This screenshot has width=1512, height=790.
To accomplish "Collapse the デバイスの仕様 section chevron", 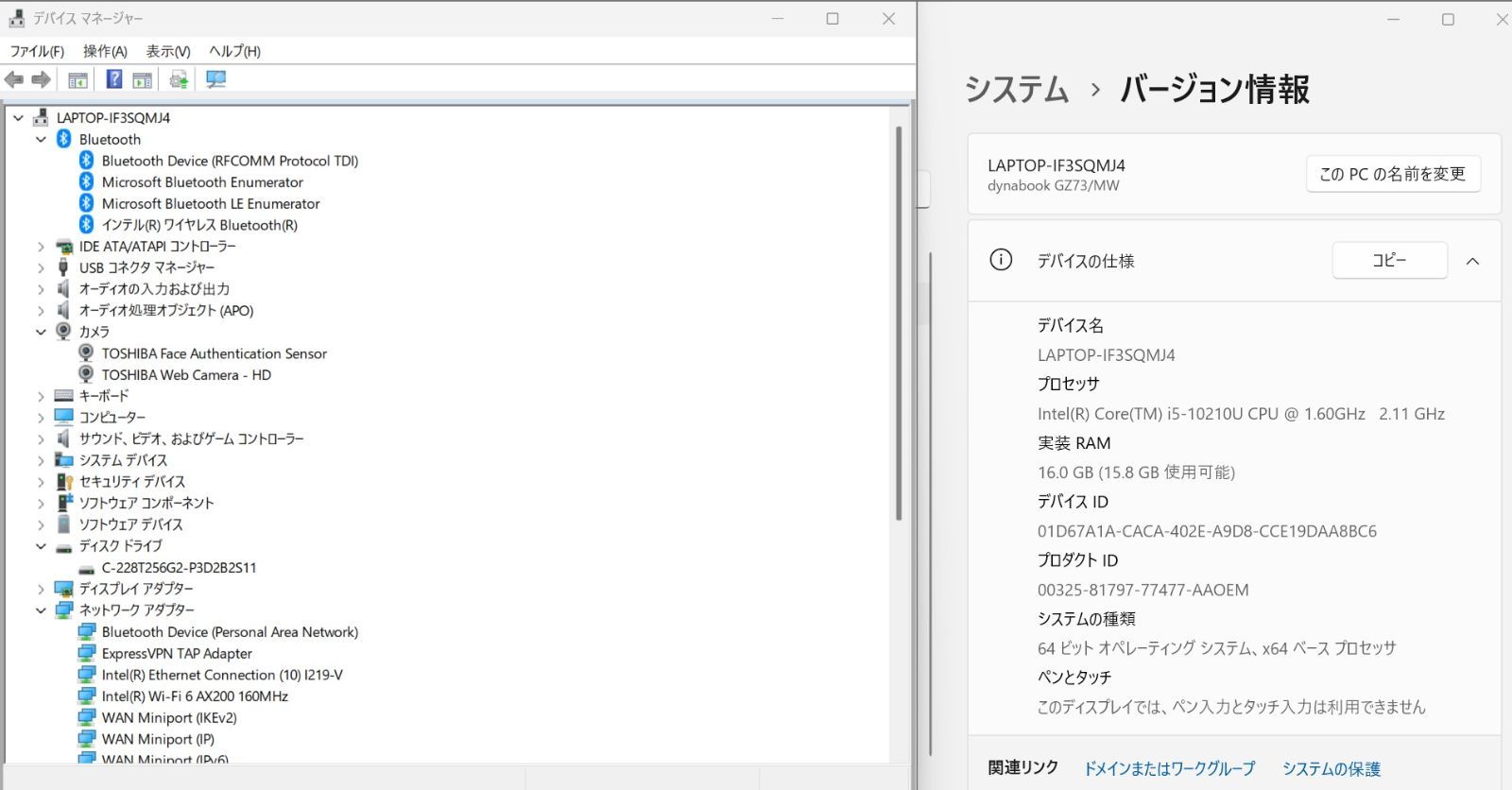I will pos(1472,261).
